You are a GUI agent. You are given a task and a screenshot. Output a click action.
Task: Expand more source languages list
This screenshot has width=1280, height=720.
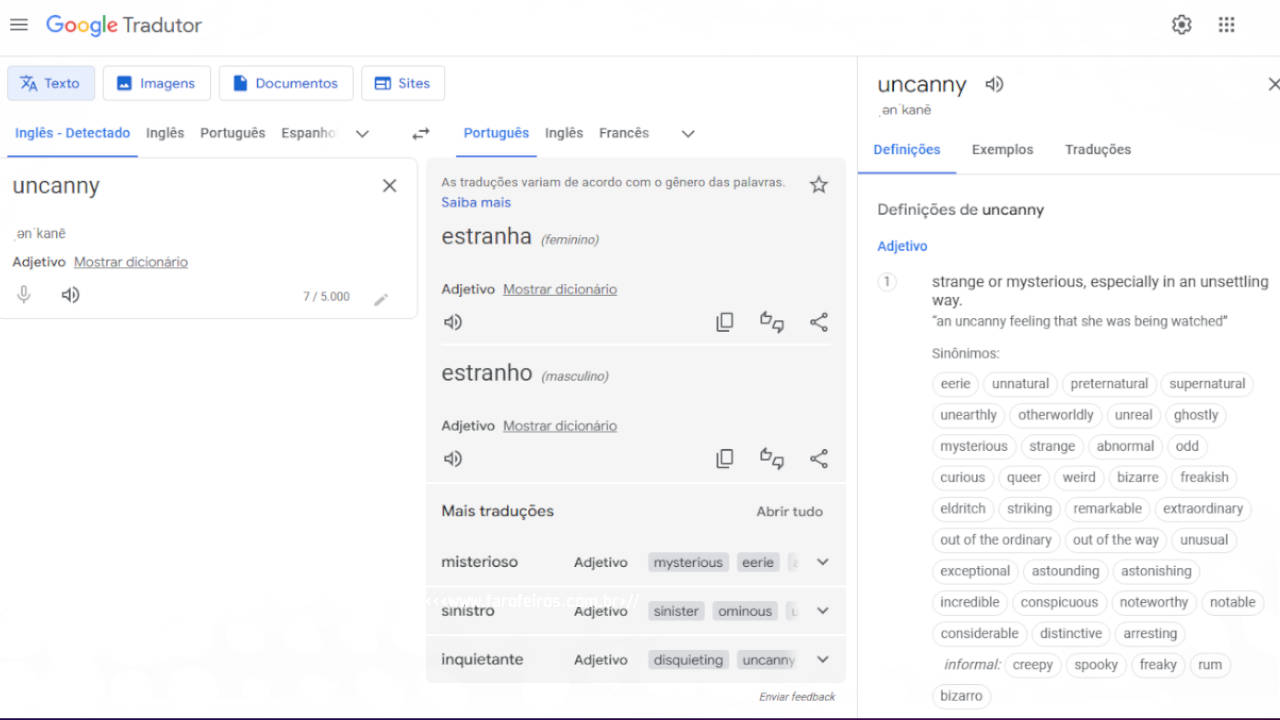363,133
